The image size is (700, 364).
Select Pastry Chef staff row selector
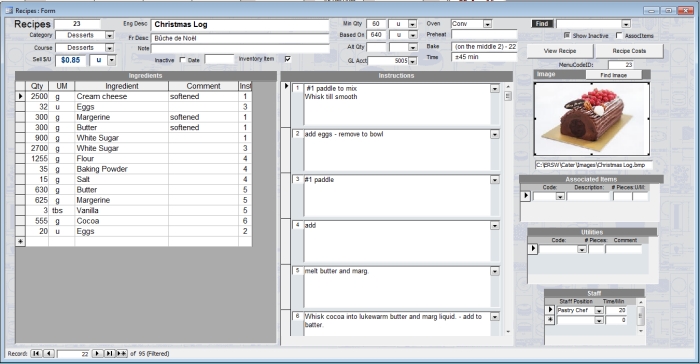(550, 310)
